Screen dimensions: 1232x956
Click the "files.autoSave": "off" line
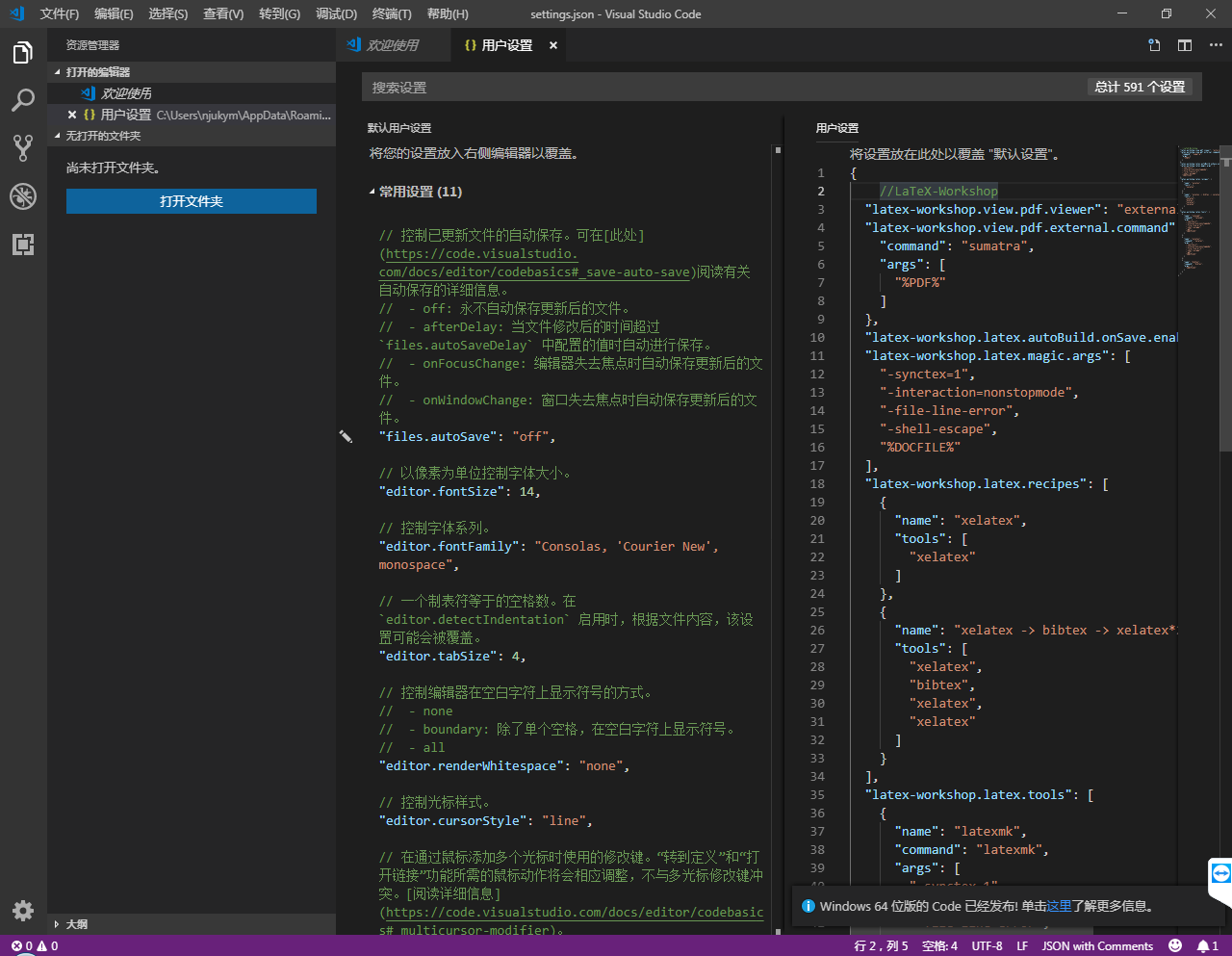[467, 436]
